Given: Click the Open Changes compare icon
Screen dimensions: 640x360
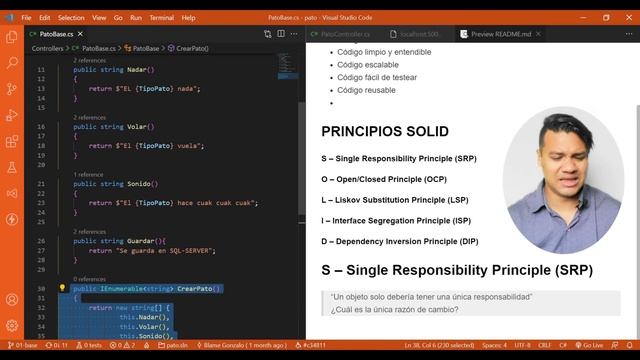Looking at the screenshot, I should (267, 34).
